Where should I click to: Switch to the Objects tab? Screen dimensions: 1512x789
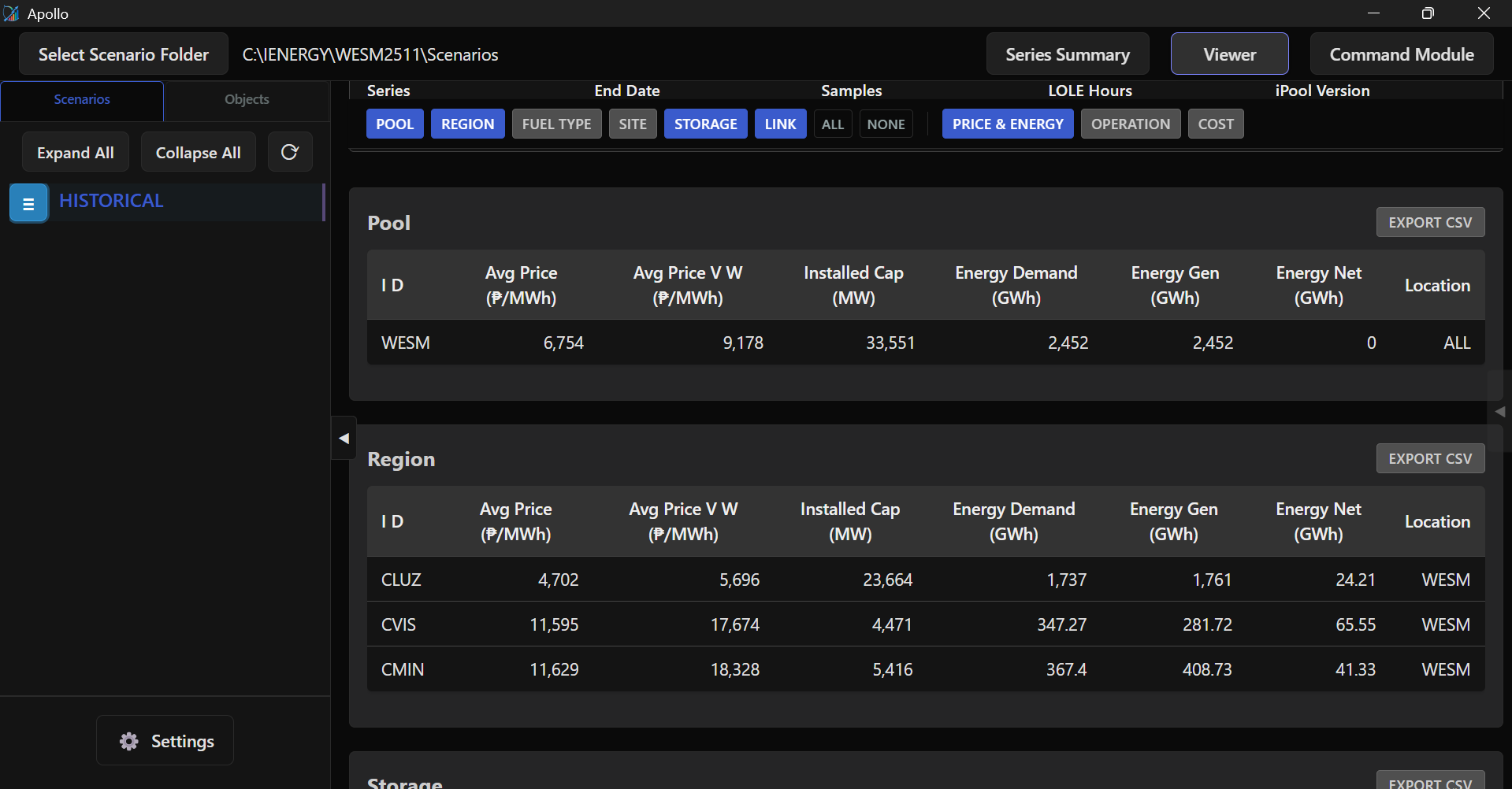247,100
